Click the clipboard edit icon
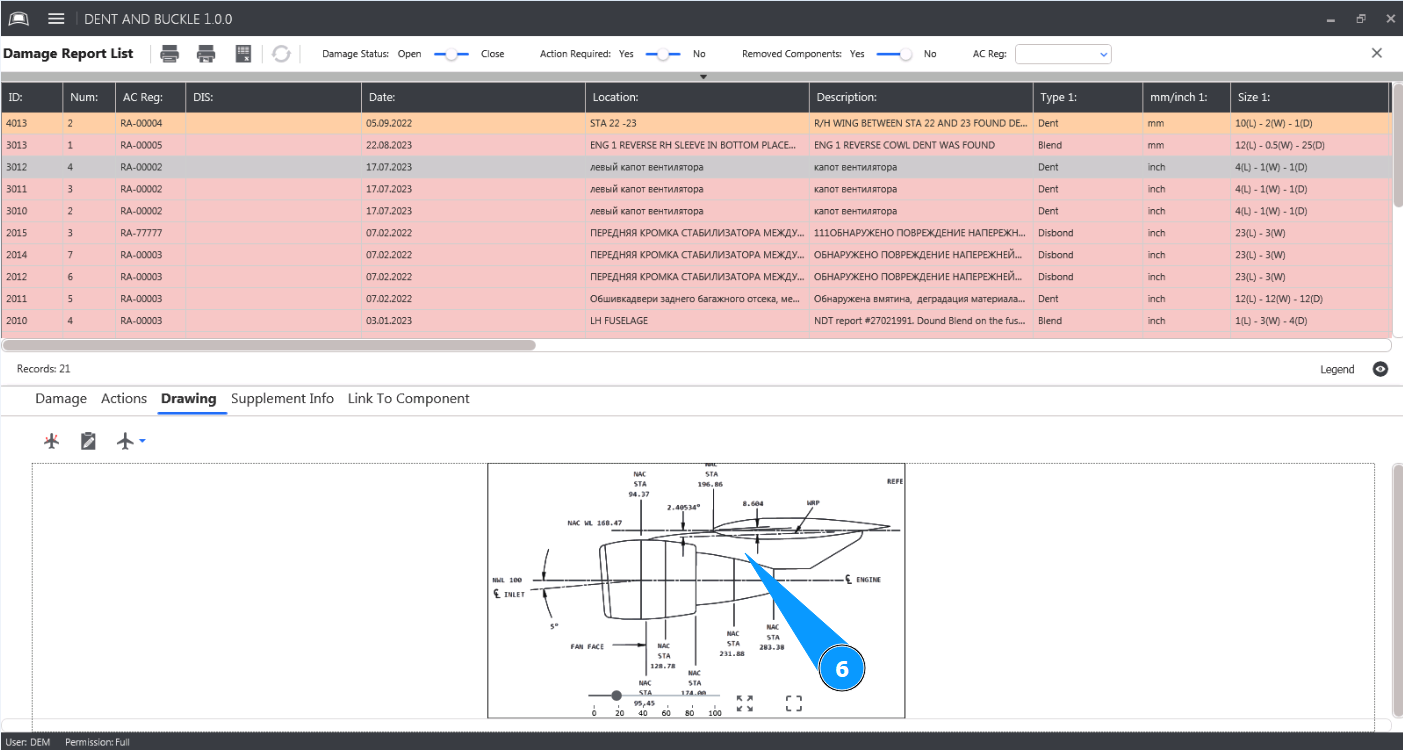The image size is (1403, 750). point(88,441)
